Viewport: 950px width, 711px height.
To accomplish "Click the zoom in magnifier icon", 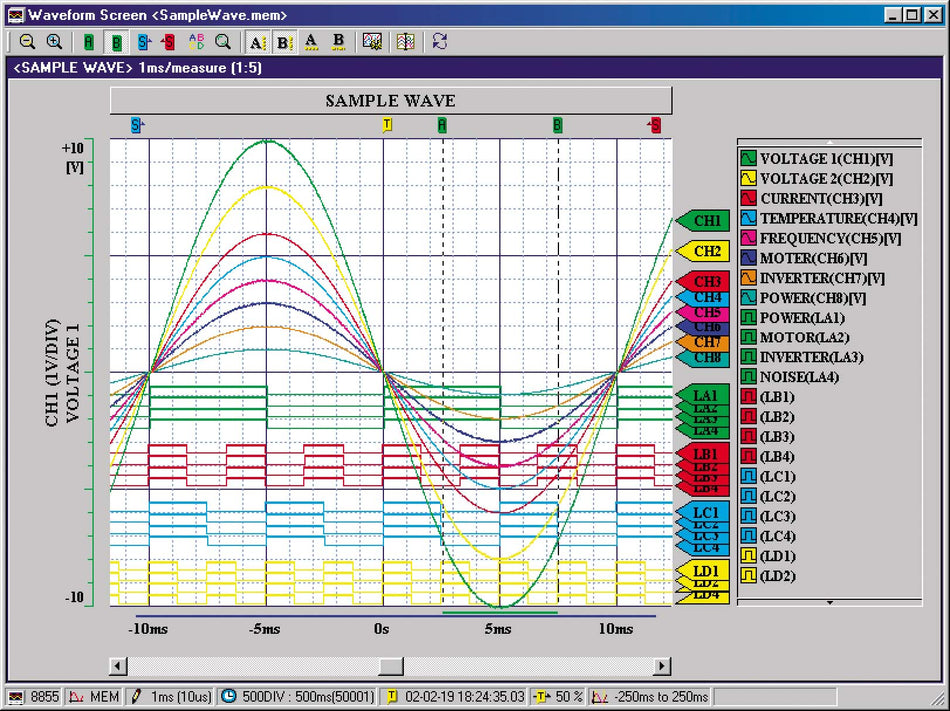I will tap(55, 42).
